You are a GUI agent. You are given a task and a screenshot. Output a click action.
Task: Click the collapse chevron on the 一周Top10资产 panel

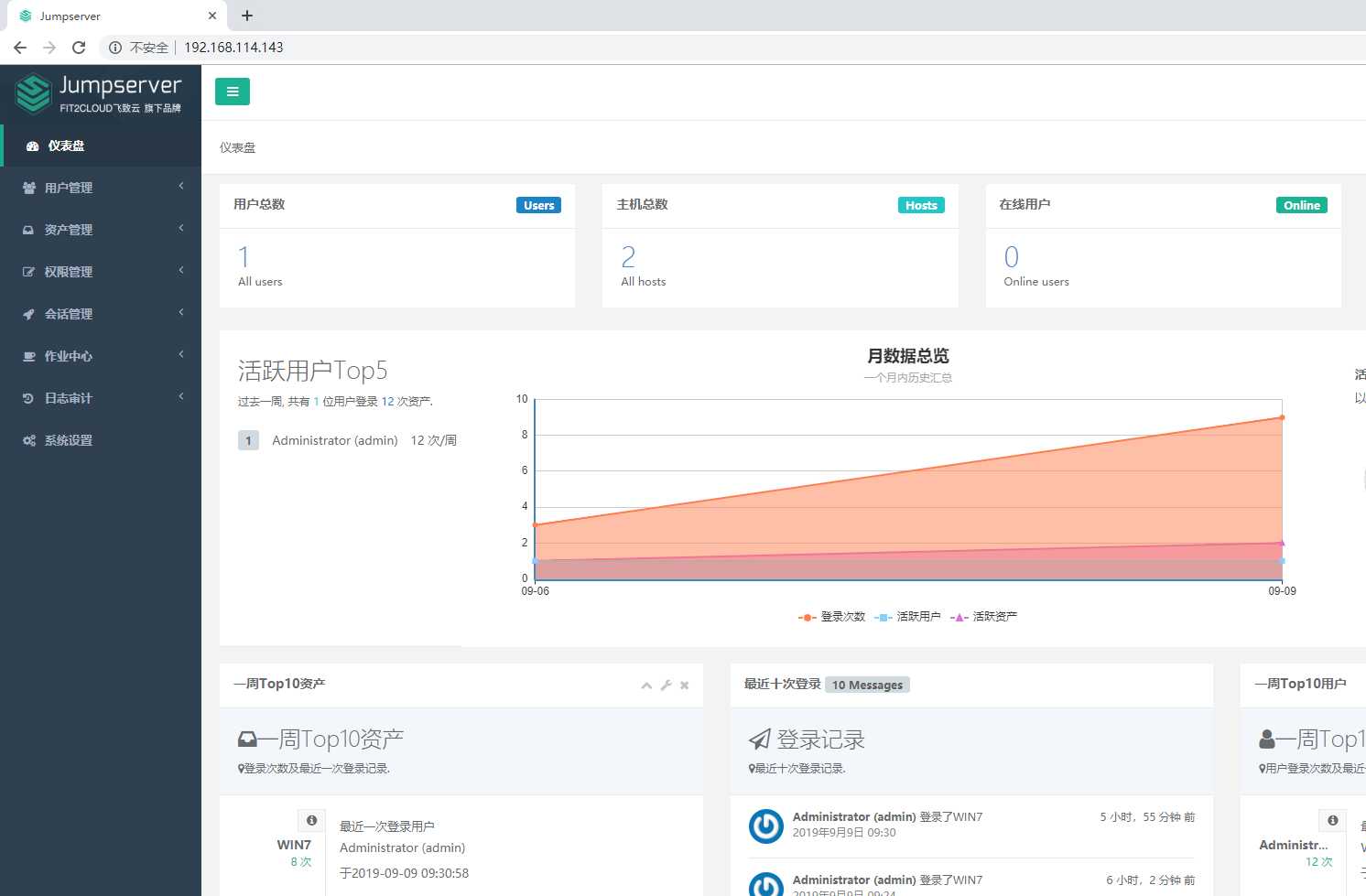point(646,685)
